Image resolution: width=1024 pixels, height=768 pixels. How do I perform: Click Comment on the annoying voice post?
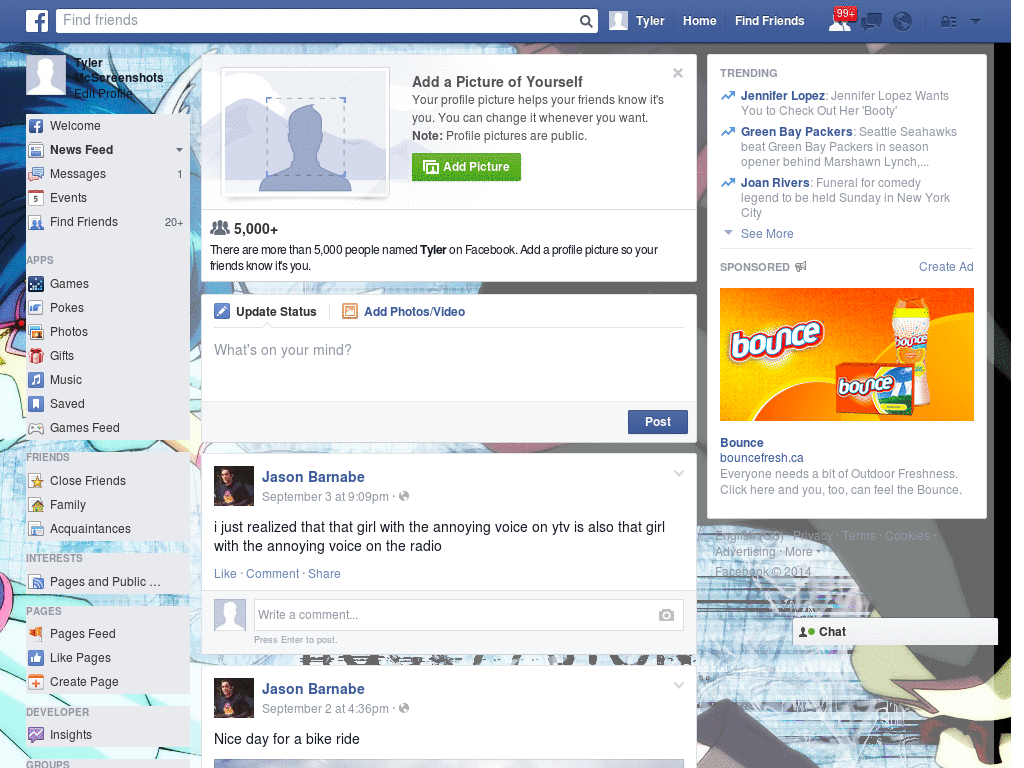tap(272, 574)
